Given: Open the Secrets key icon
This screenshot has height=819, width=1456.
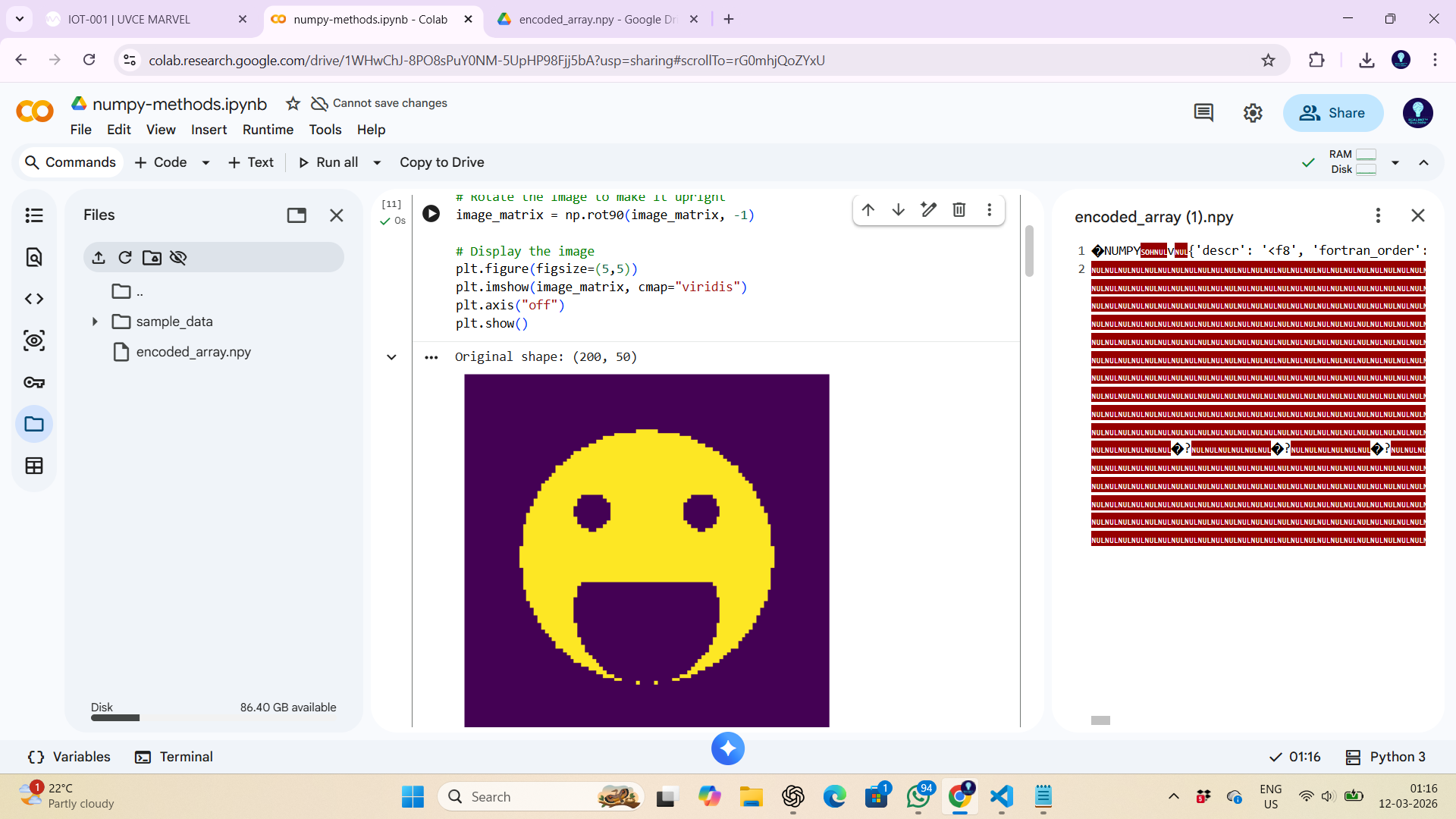Looking at the screenshot, I should [x=34, y=382].
